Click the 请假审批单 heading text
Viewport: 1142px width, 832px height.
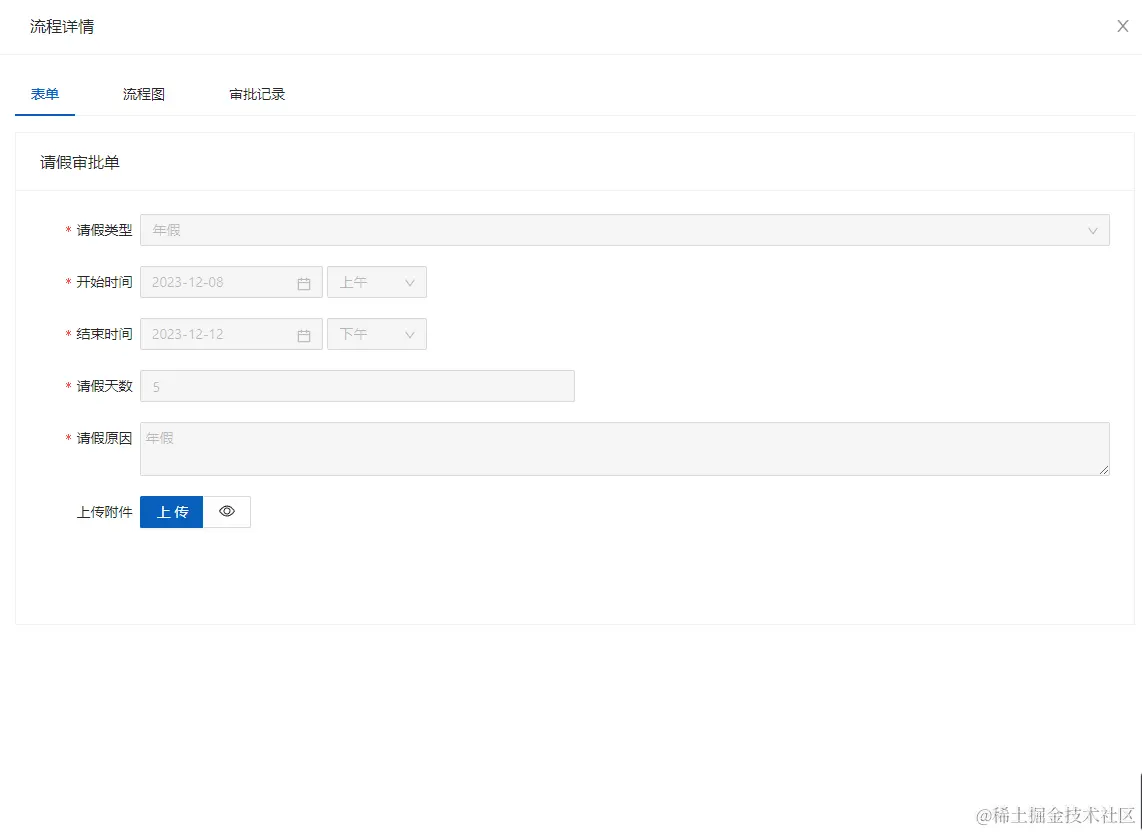(x=79, y=162)
